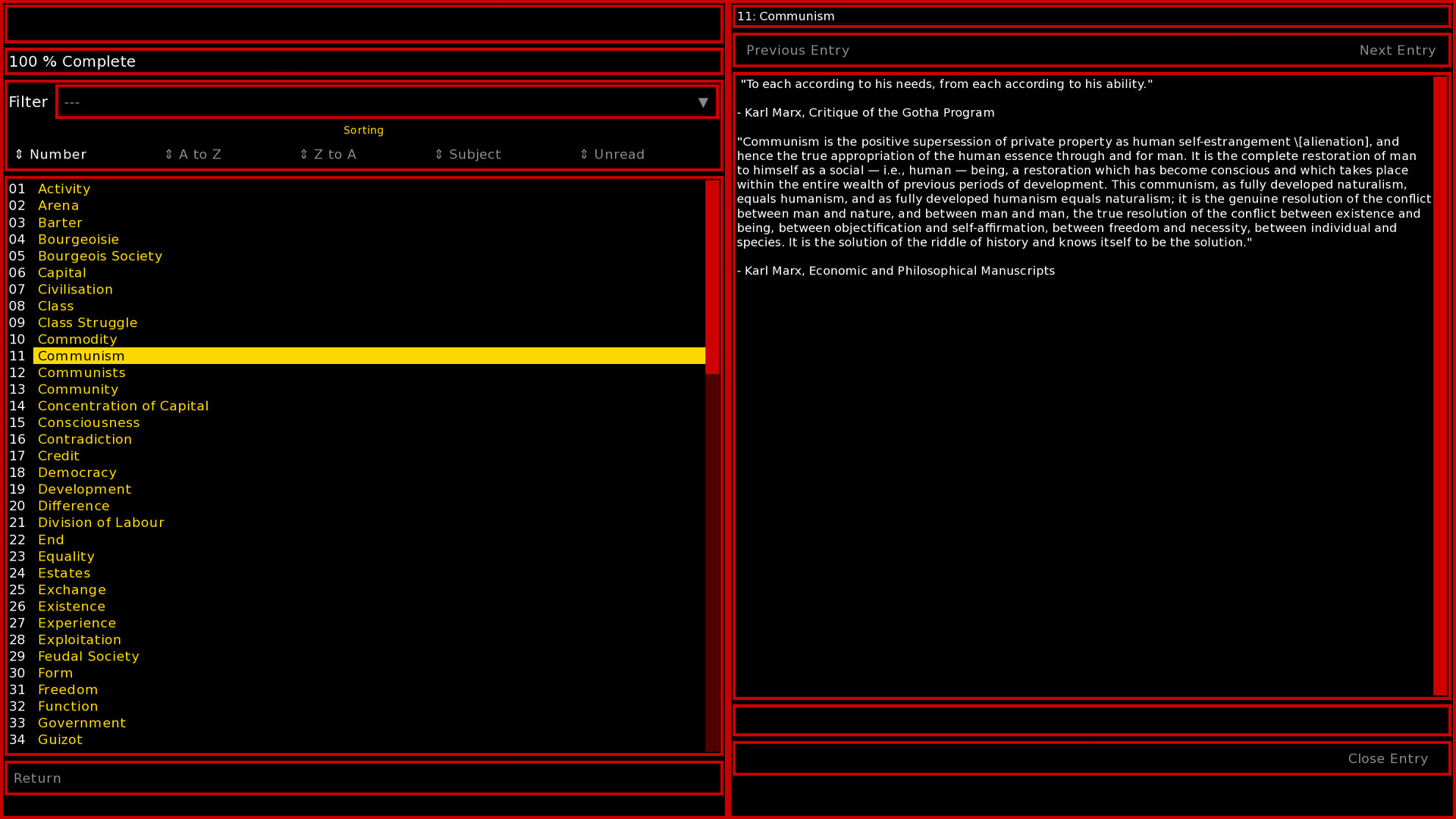Click the dropdown arrow in the Filter box
Viewport: 1456px width, 819px height.
tap(702, 102)
